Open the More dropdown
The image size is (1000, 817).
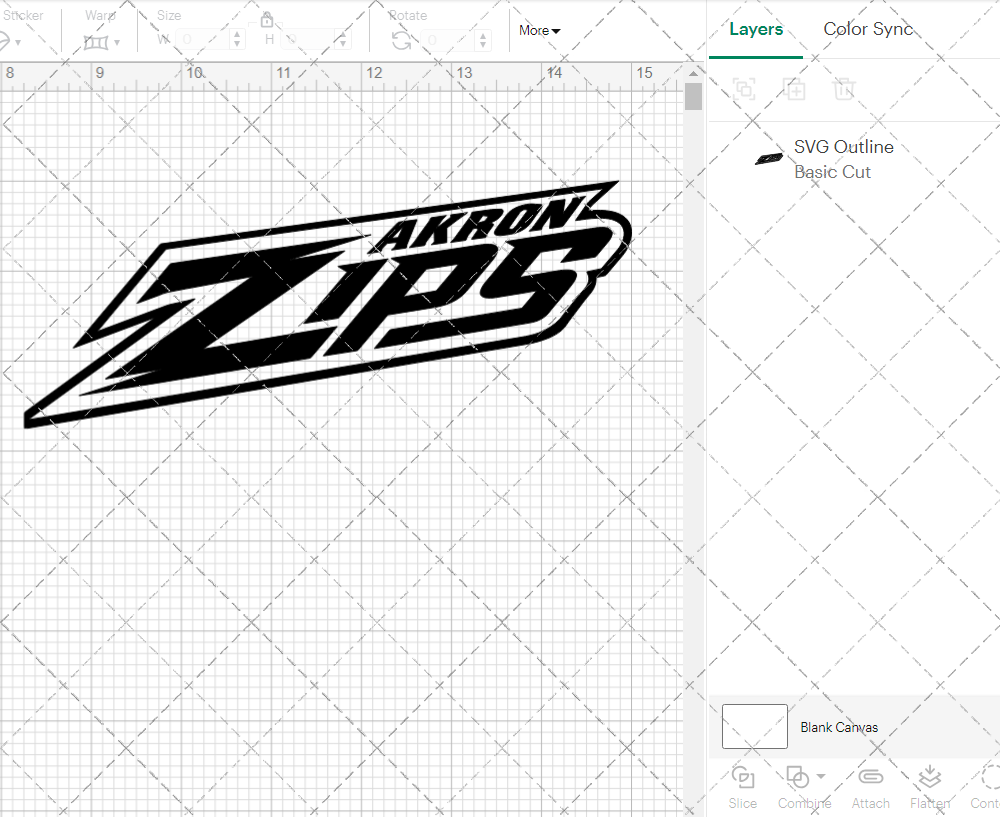[538, 31]
